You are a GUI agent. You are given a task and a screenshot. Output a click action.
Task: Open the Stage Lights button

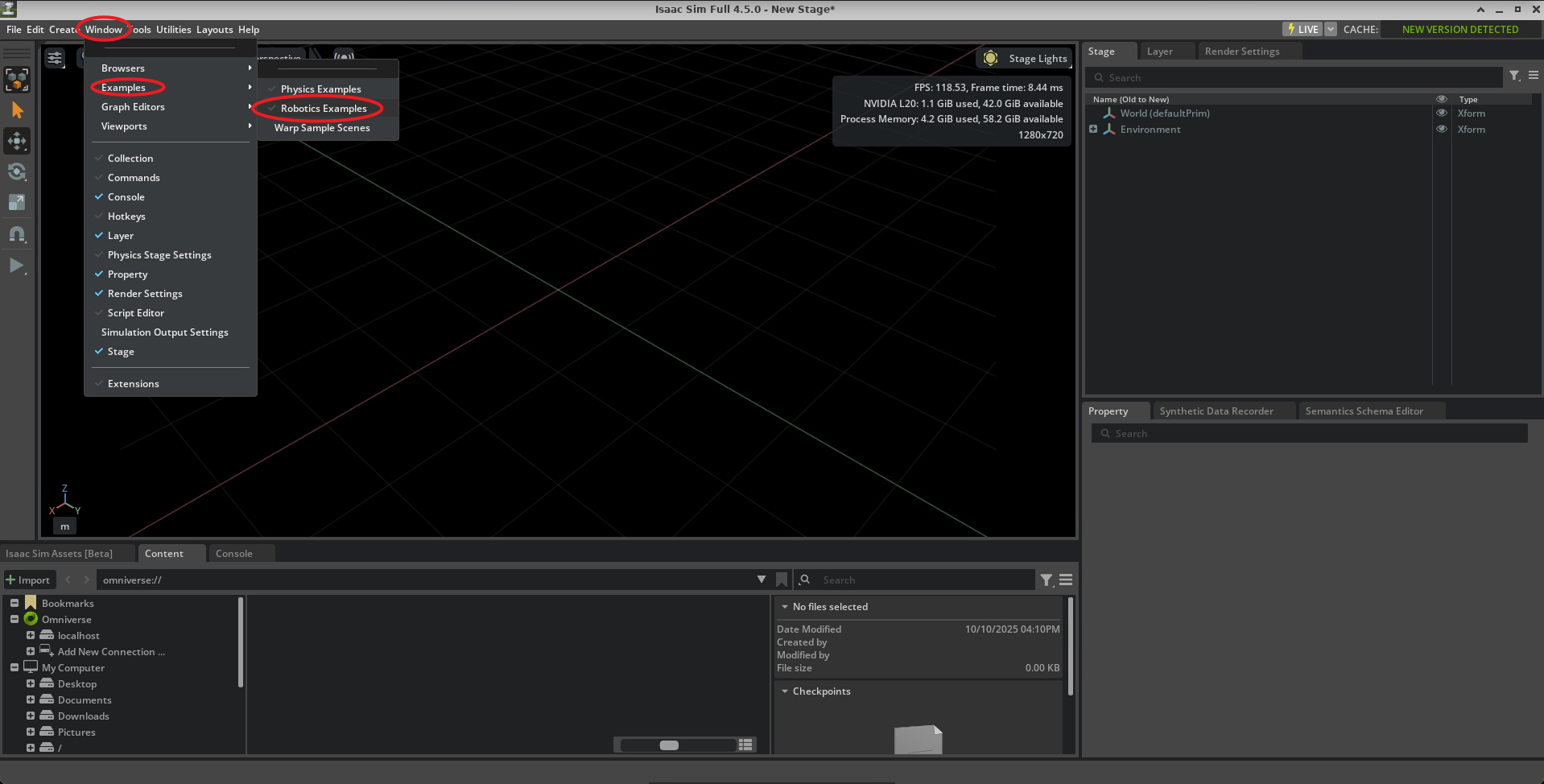(x=1026, y=58)
